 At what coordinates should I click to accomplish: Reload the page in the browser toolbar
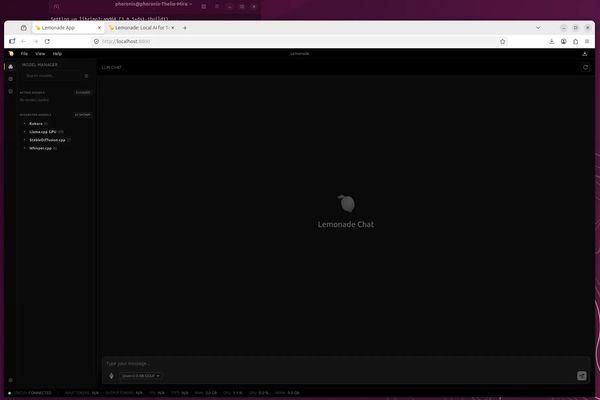47,41
